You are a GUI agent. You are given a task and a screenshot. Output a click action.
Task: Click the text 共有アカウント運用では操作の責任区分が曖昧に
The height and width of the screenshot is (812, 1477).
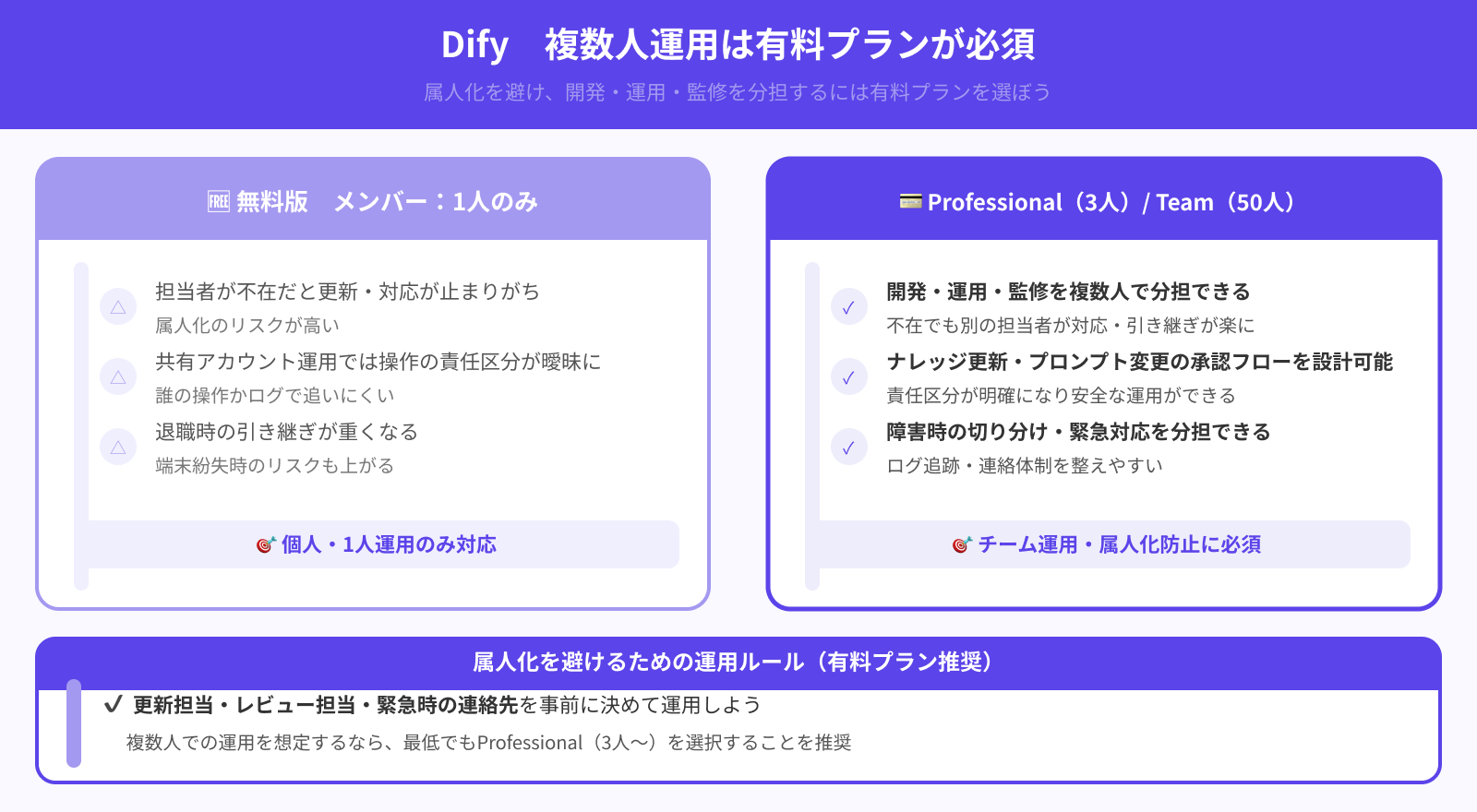[x=378, y=362]
